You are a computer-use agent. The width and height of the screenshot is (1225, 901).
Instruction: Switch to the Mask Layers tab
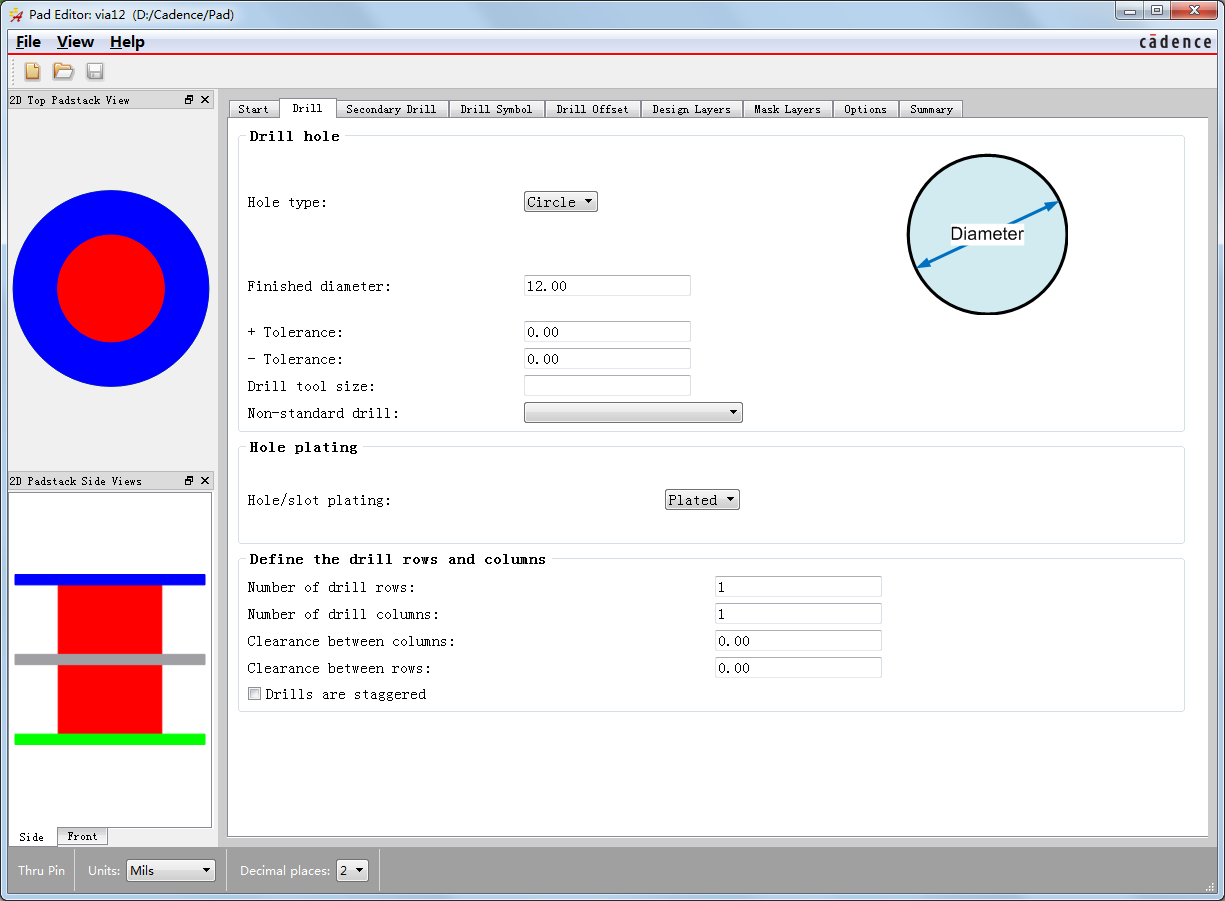[x=787, y=109]
